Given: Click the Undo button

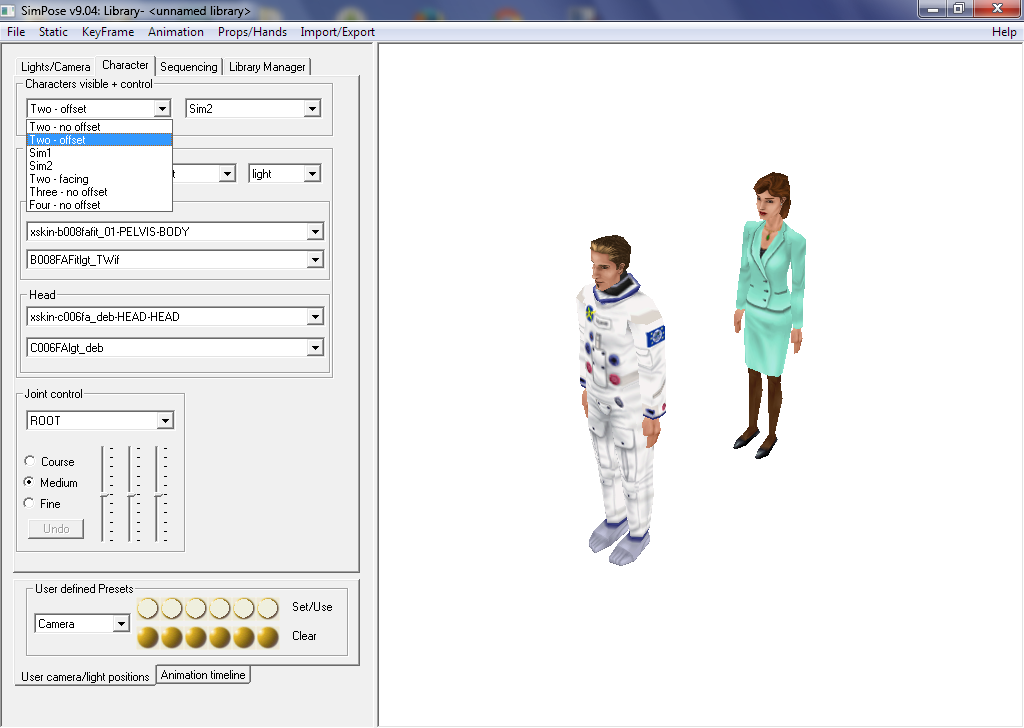Looking at the screenshot, I should (56, 529).
